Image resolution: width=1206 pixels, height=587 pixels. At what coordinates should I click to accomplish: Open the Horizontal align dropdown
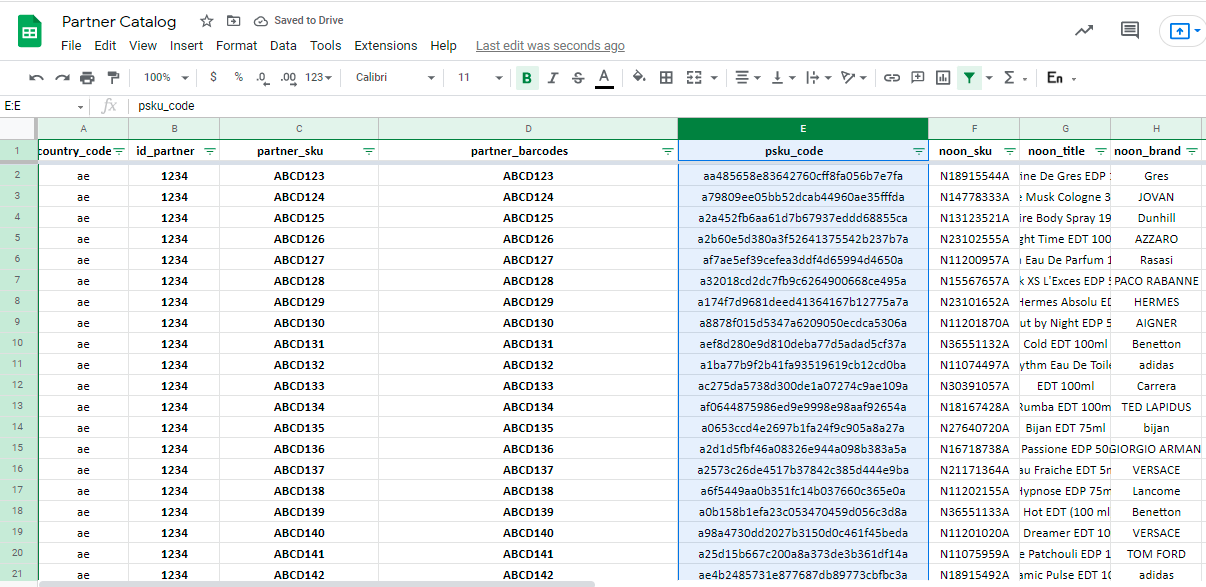(747, 77)
